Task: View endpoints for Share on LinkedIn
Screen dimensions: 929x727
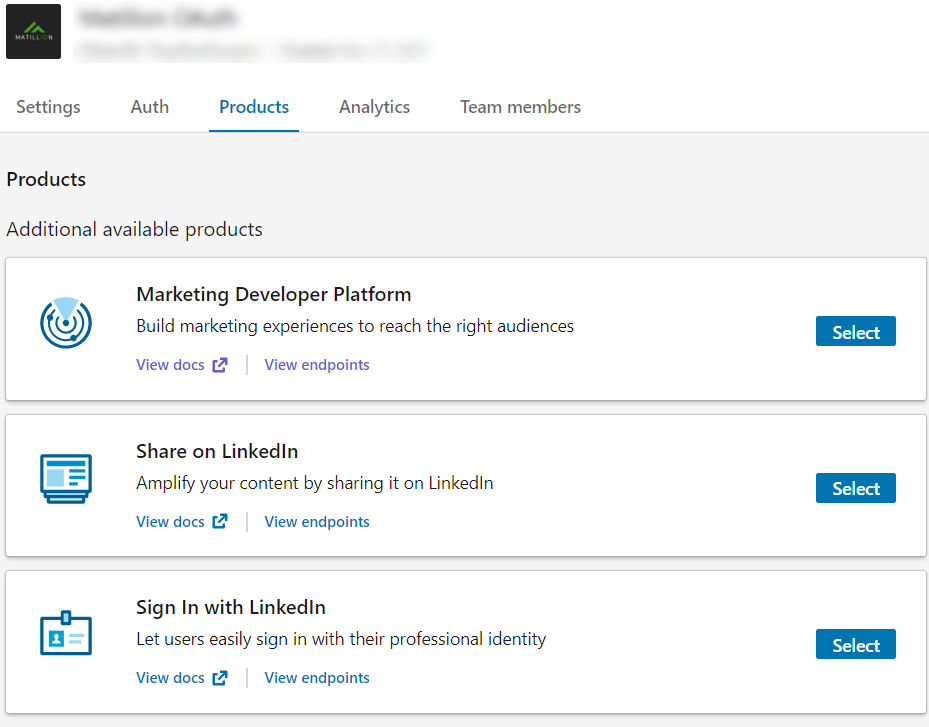Action: 317,521
